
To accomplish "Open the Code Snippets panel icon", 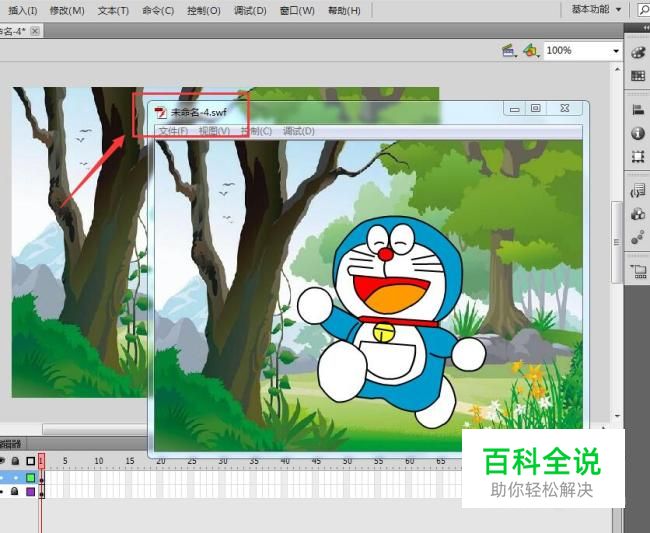I will click(x=638, y=191).
